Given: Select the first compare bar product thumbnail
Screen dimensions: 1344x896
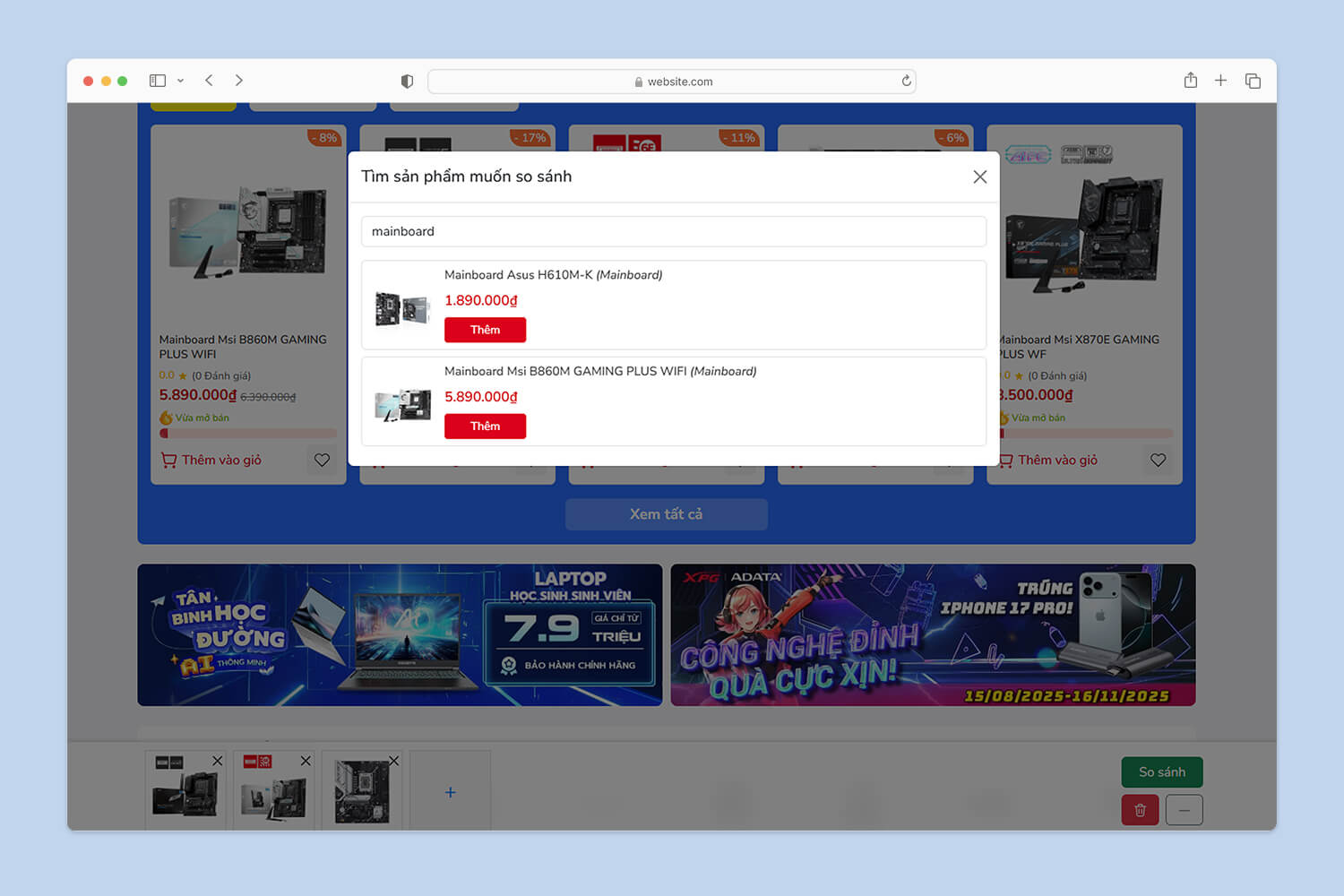Looking at the screenshot, I should pyautogui.click(x=185, y=793).
